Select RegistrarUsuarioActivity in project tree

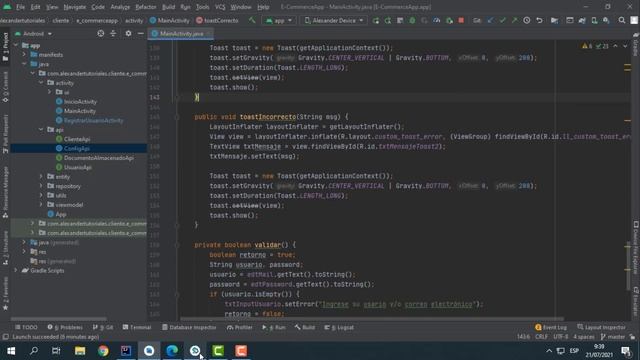(93, 120)
